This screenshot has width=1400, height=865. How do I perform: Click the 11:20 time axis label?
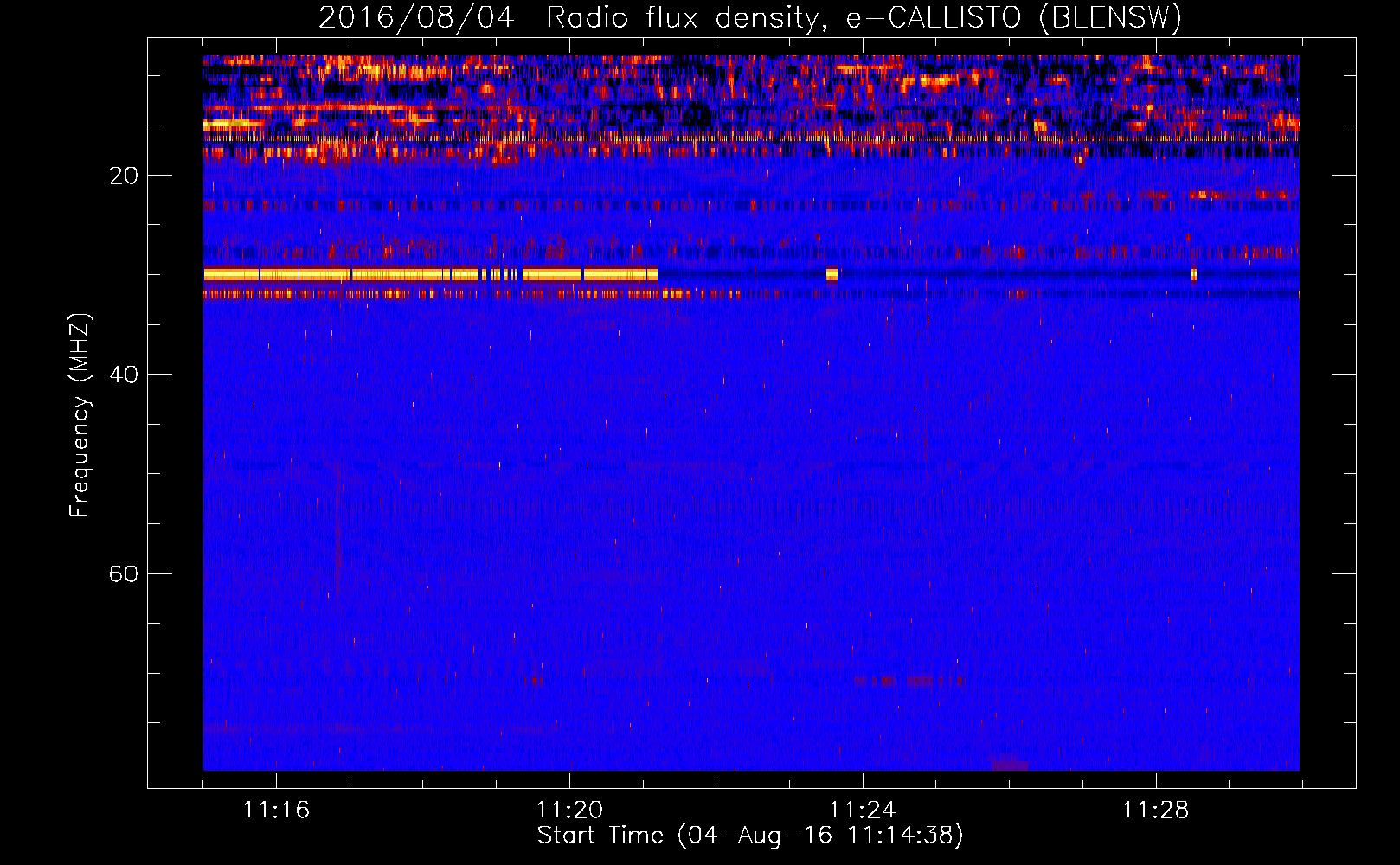[x=569, y=810]
